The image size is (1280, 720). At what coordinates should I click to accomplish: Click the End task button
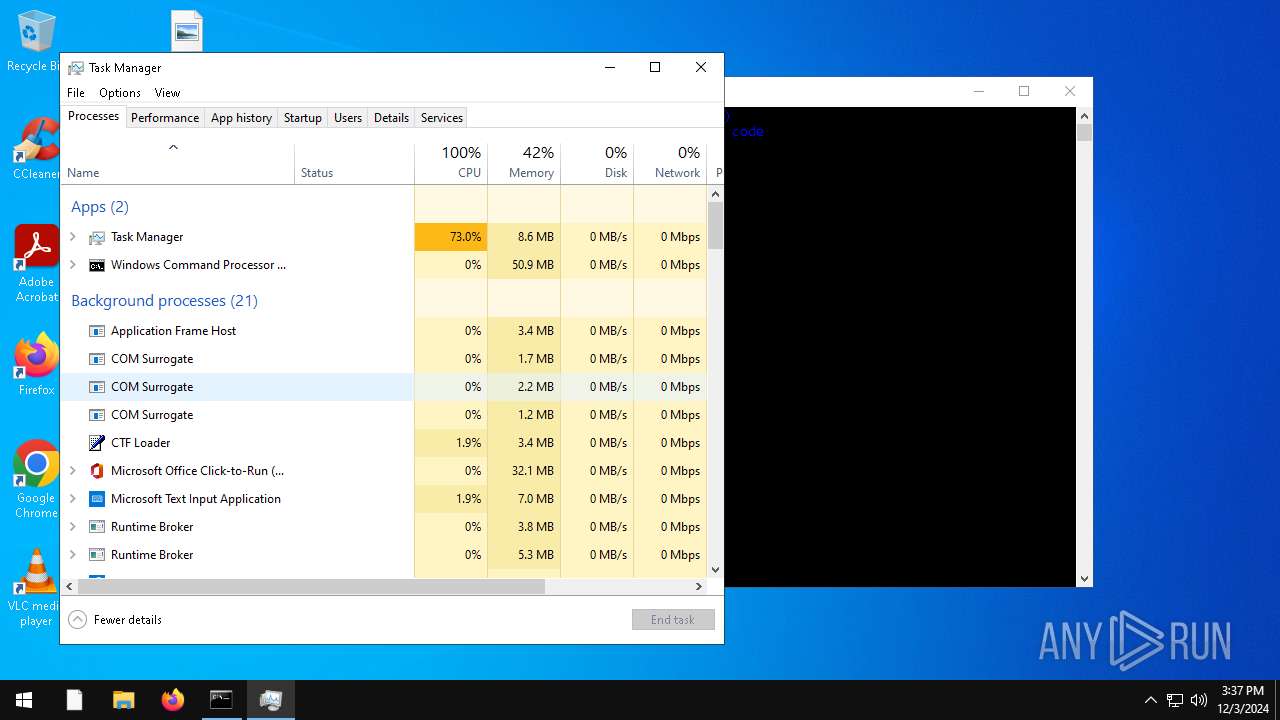click(x=673, y=620)
